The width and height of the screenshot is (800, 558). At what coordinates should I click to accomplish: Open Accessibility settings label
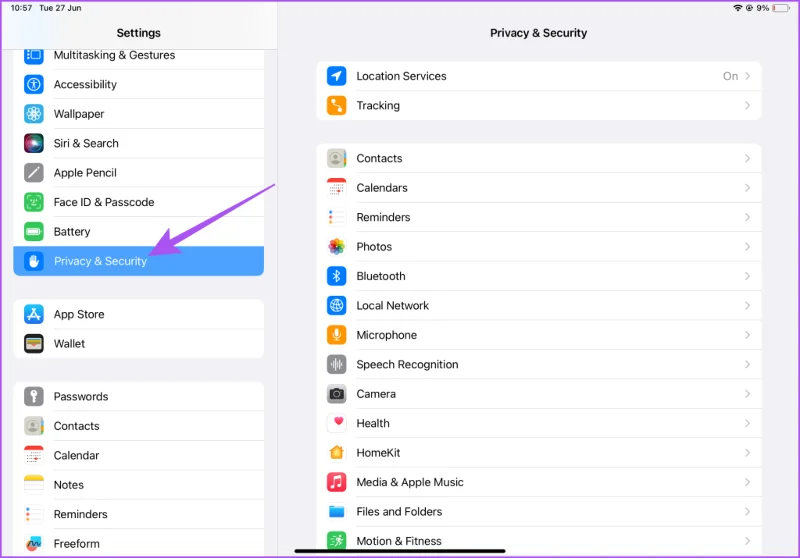tap(85, 85)
